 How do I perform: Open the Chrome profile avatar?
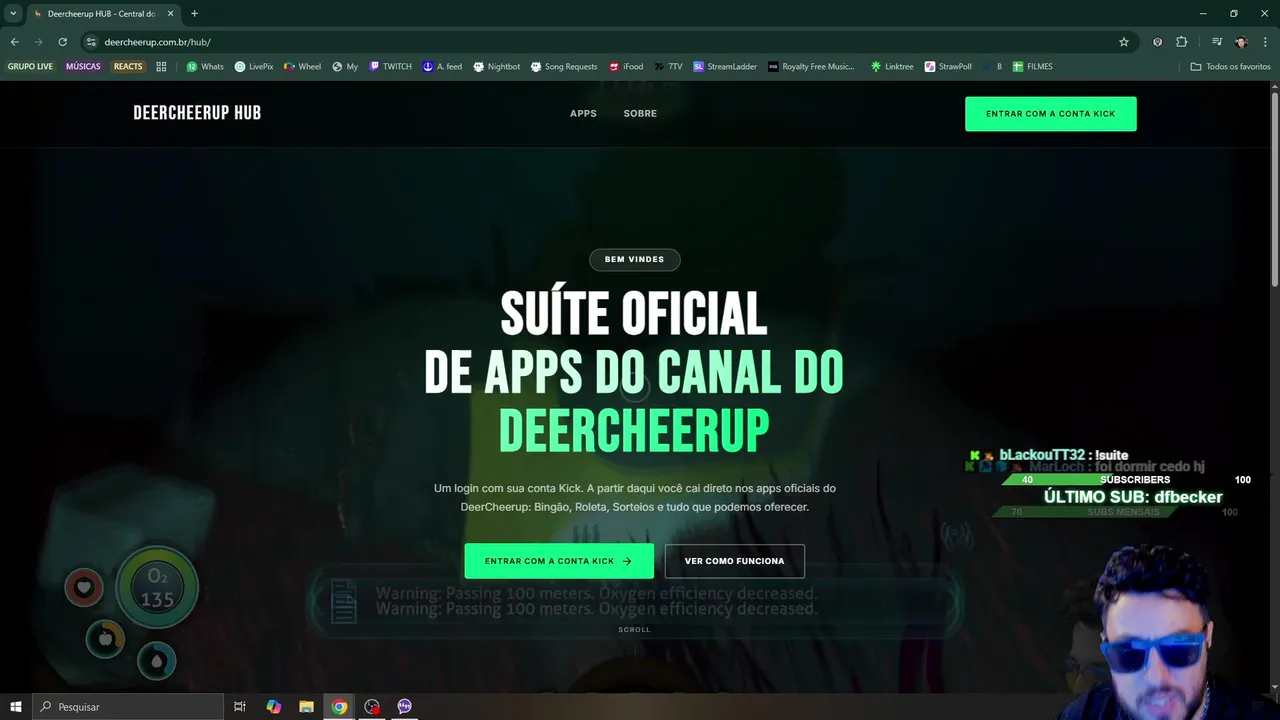tap(1241, 42)
